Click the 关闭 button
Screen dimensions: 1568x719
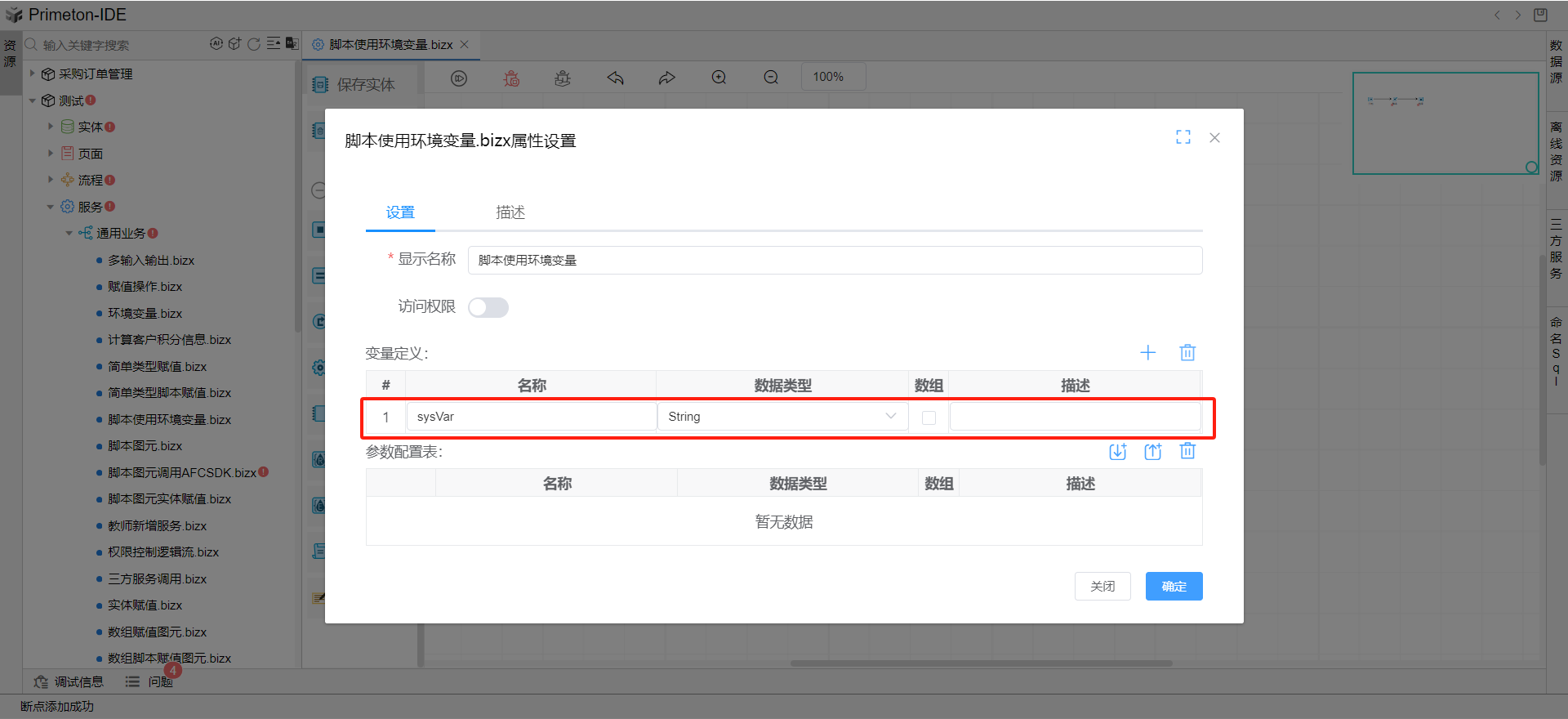pos(1102,587)
